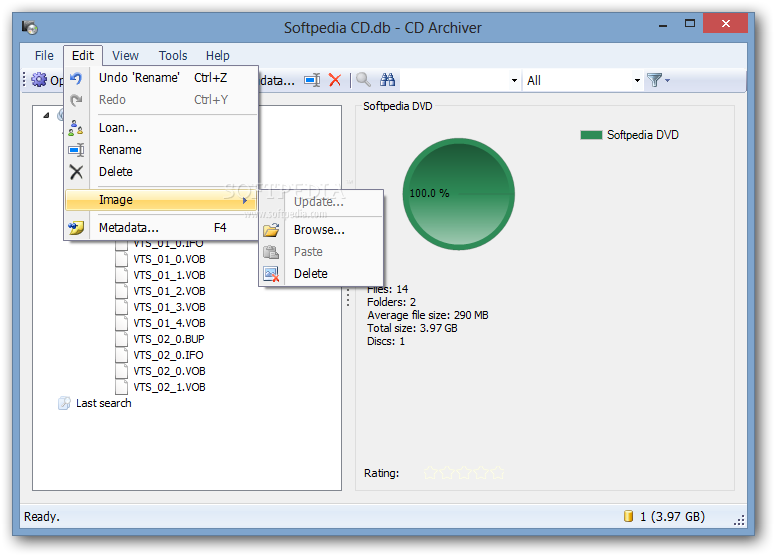This screenshot has width=775, height=556.
Task: Select VTS_02_0.BUP in the file tree
Action: (169, 339)
